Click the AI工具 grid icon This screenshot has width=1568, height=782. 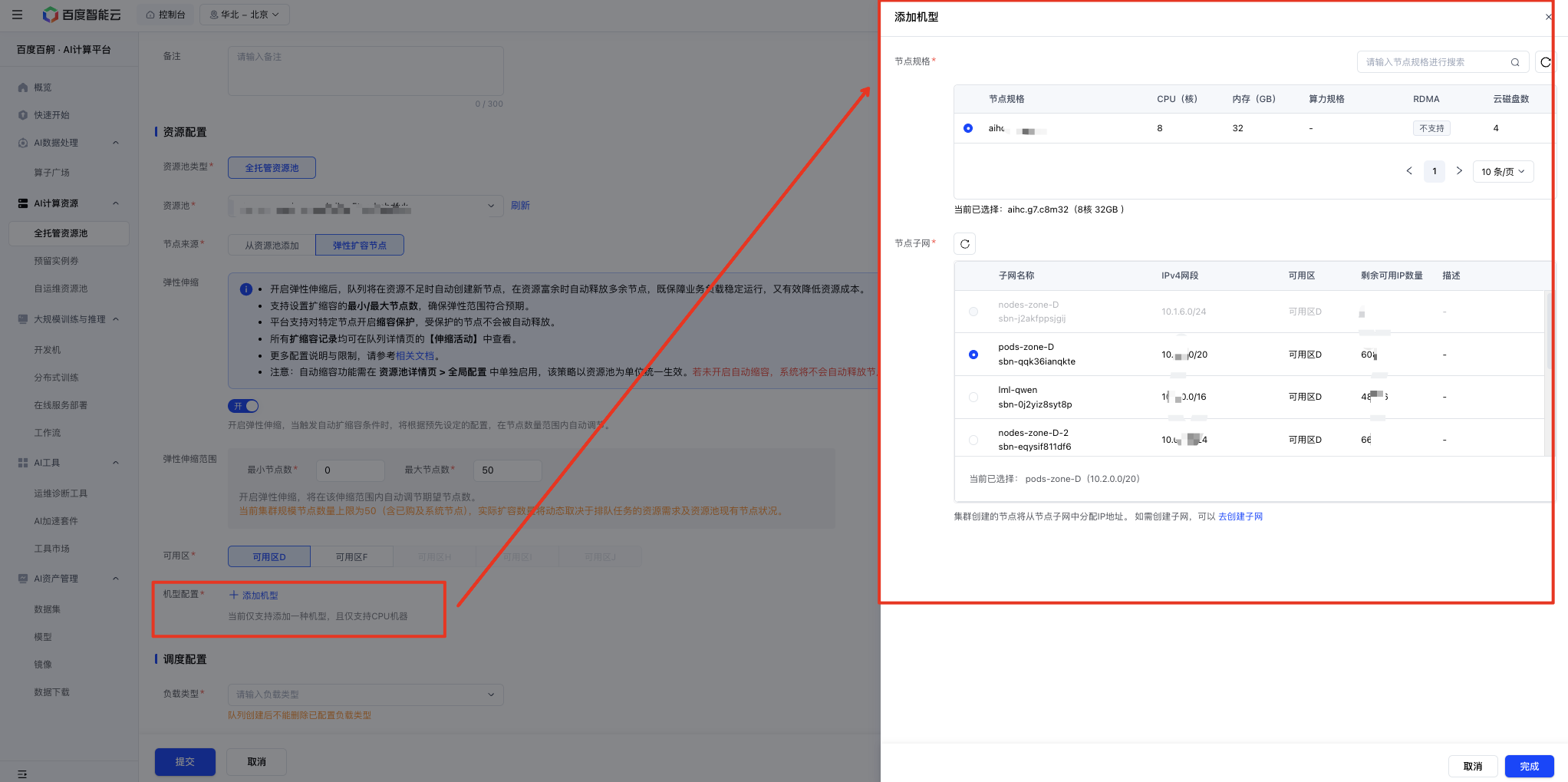click(x=23, y=463)
